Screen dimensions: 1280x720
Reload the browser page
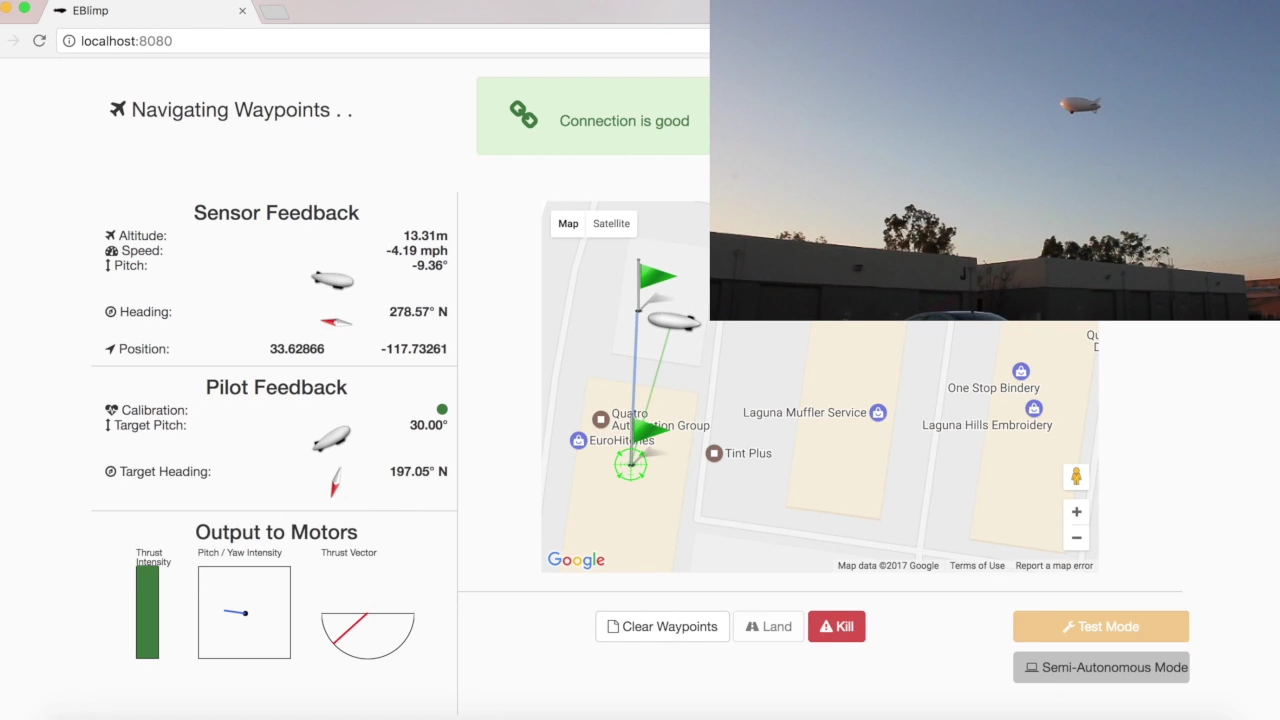tap(39, 41)
